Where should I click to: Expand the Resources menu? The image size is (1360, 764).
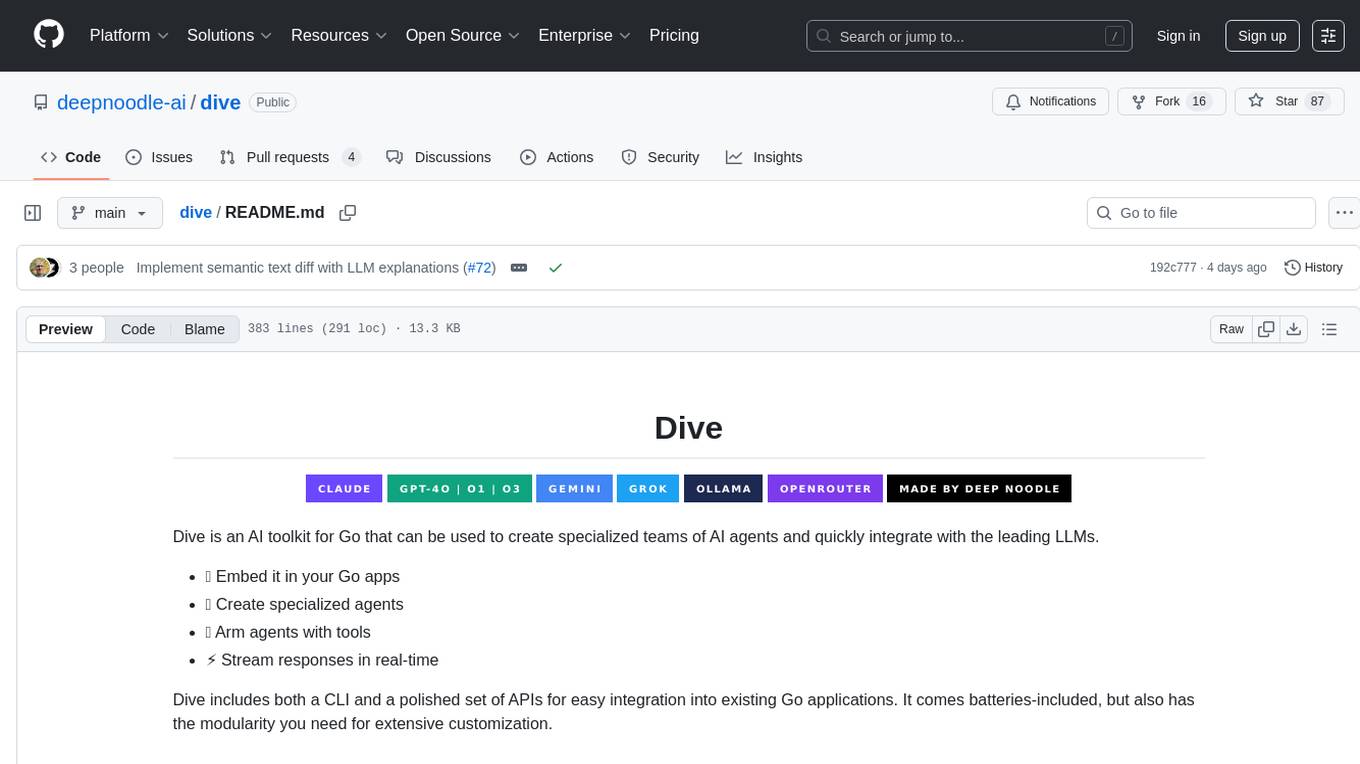339,35
